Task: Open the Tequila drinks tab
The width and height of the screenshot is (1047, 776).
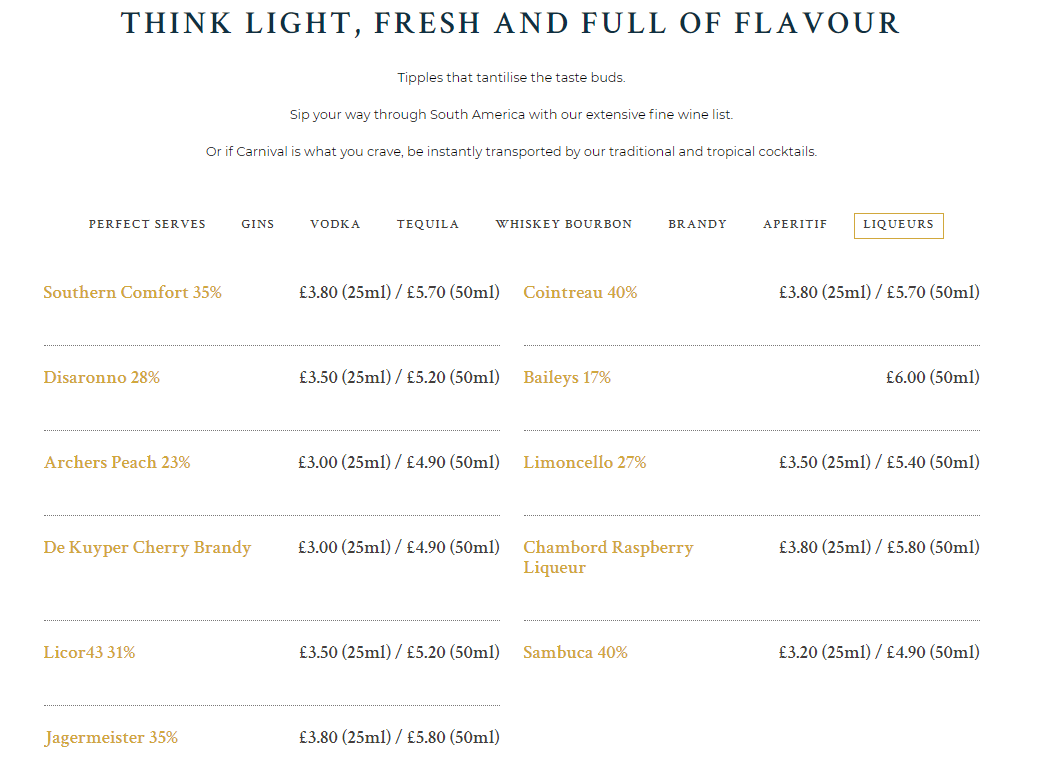Action: point(428,224)
